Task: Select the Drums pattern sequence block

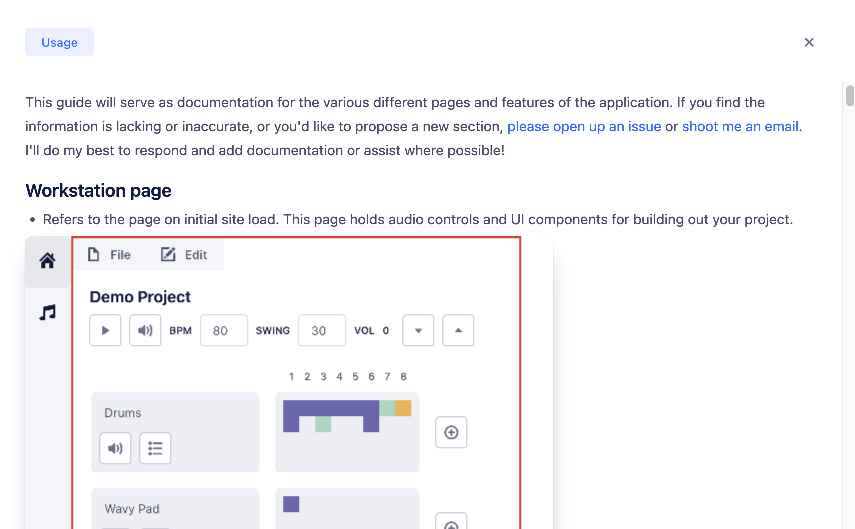Action: (347, 432)
